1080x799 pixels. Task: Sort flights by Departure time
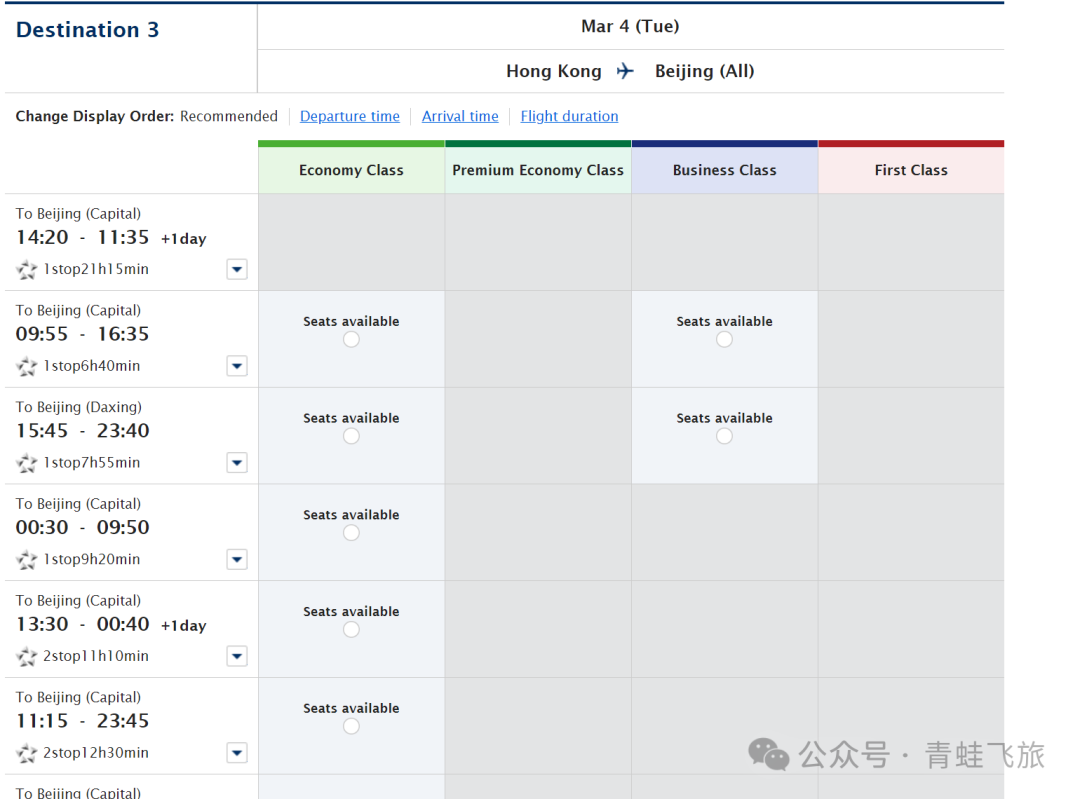(x=350, y=116)
